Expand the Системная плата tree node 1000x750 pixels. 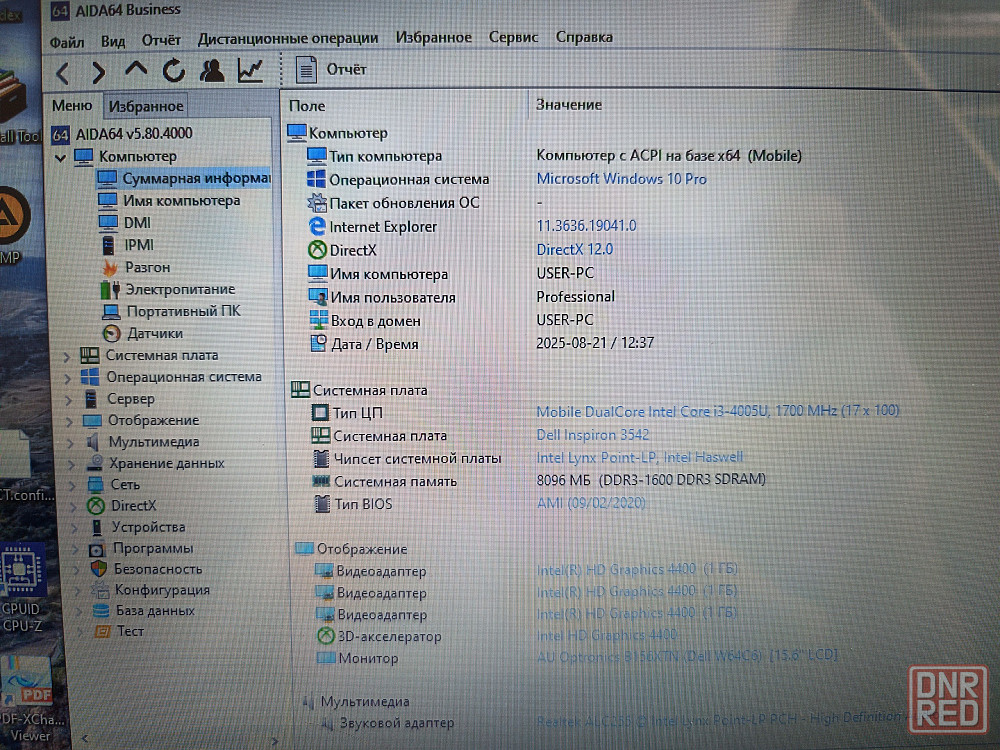click(x=66, y=357)
